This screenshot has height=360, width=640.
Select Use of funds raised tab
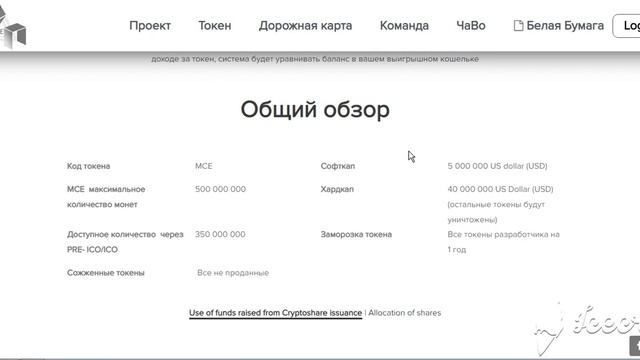pyautogui.click(x=276, y=313)
